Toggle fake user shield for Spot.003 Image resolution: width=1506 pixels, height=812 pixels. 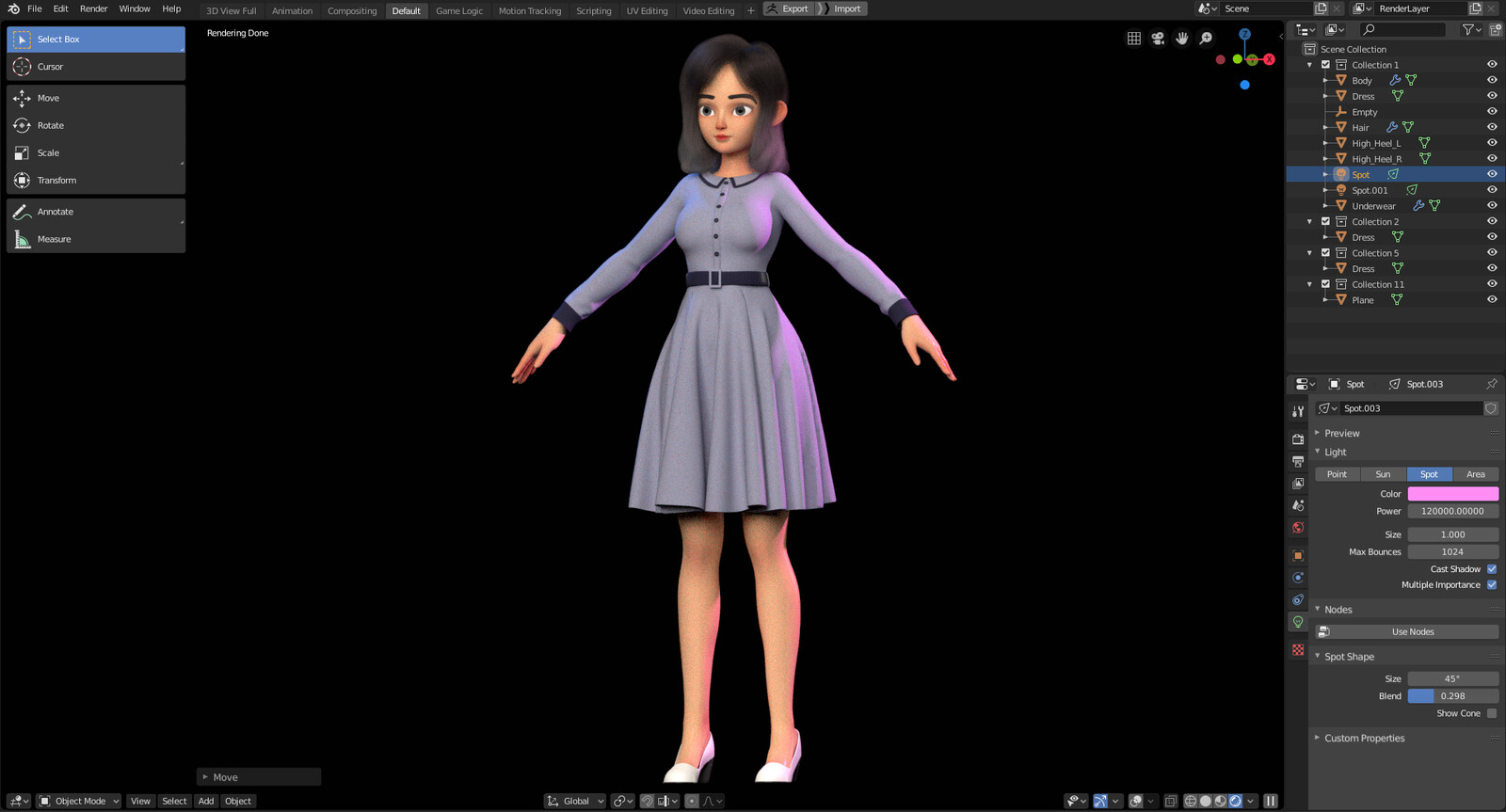click(1491, 408)
